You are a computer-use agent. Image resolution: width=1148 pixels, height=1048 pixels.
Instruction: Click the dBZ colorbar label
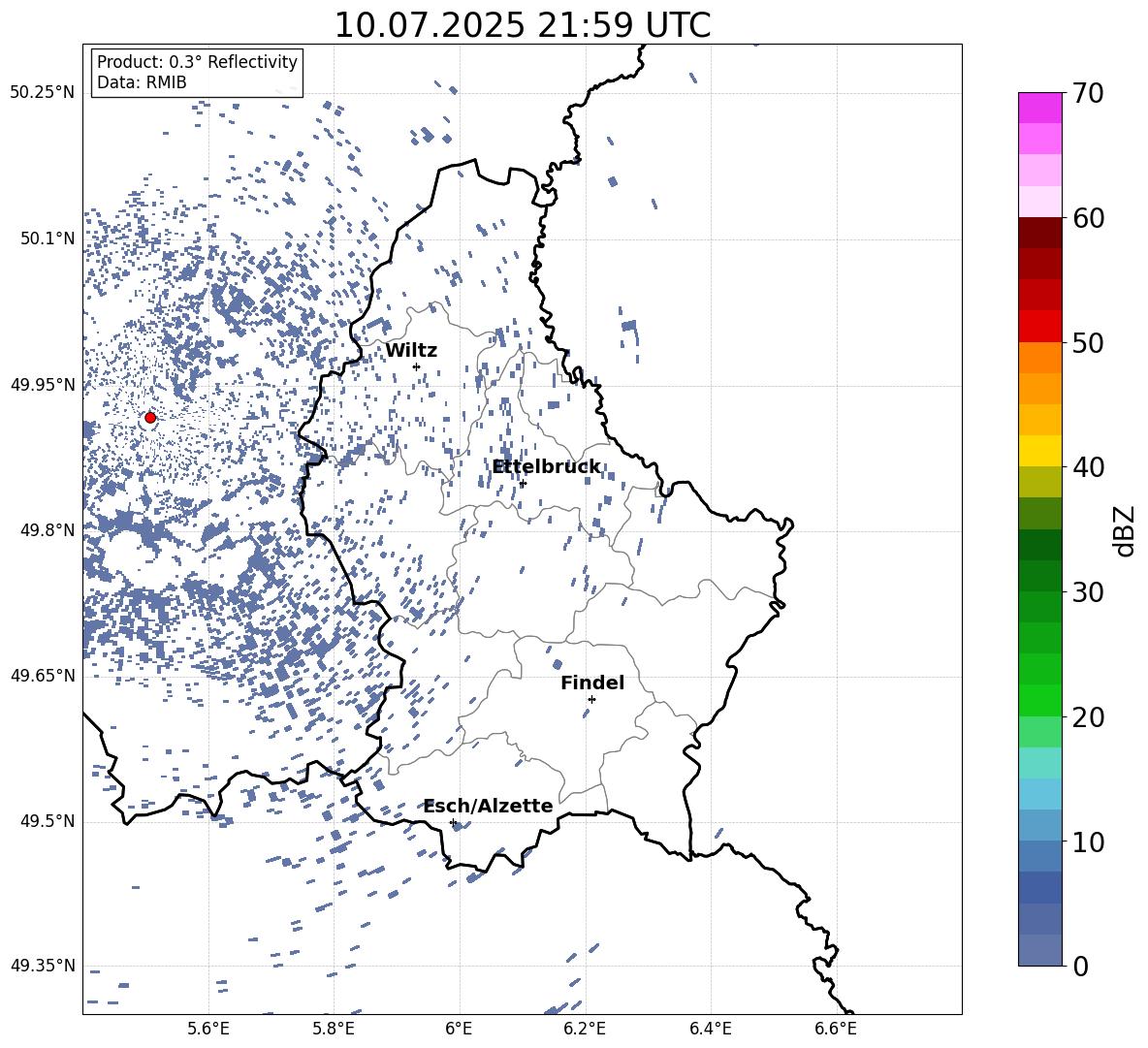click(1126, 530)
